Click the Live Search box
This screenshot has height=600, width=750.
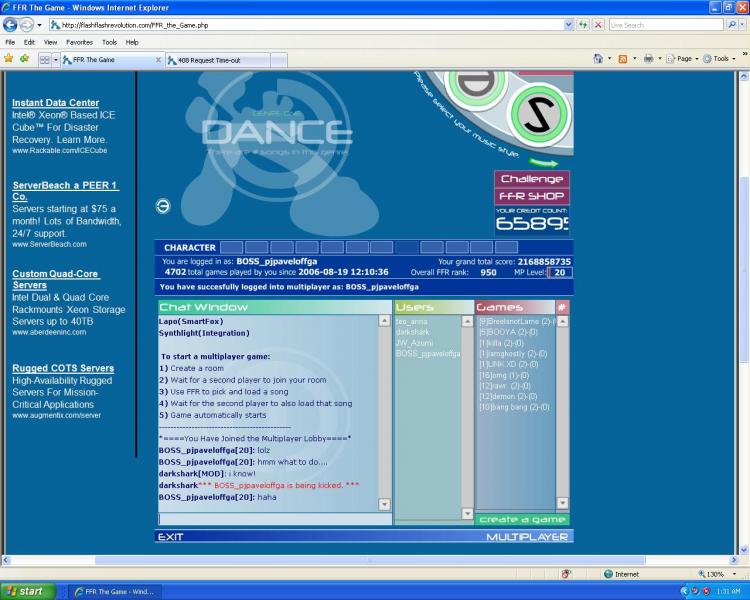click(666, 25)
